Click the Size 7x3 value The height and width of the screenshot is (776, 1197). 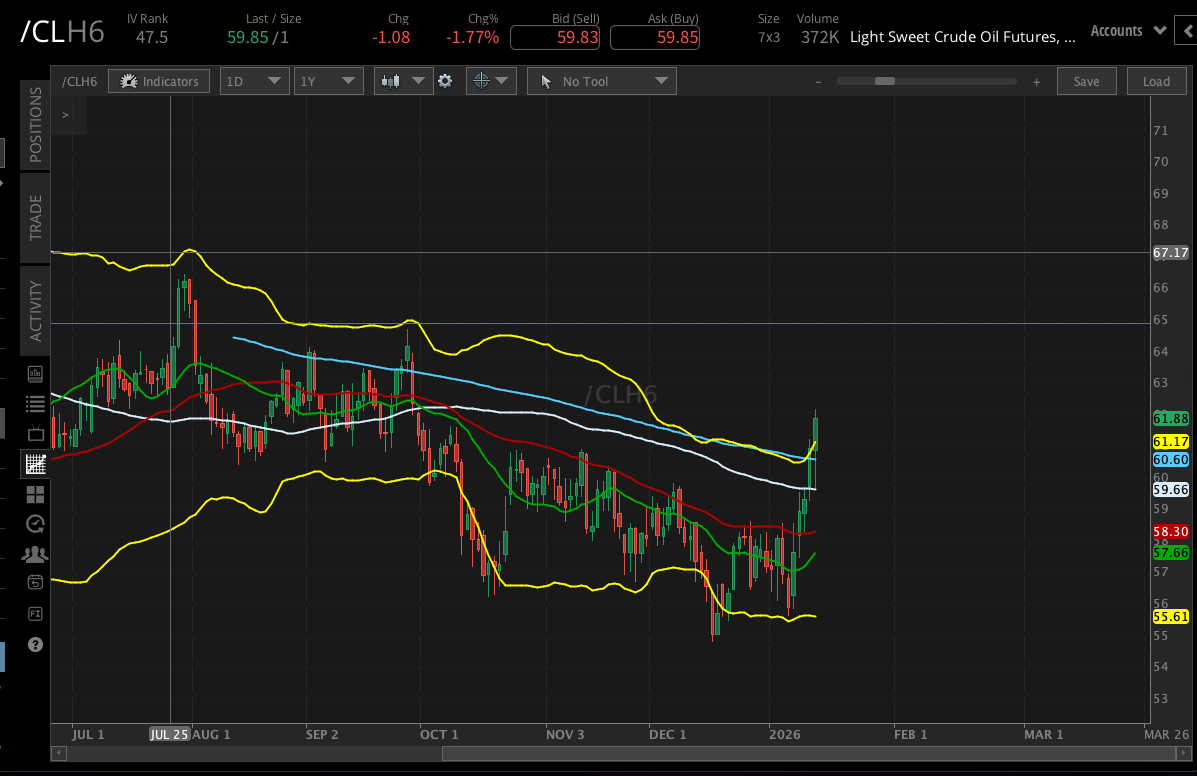click(769, 37)
